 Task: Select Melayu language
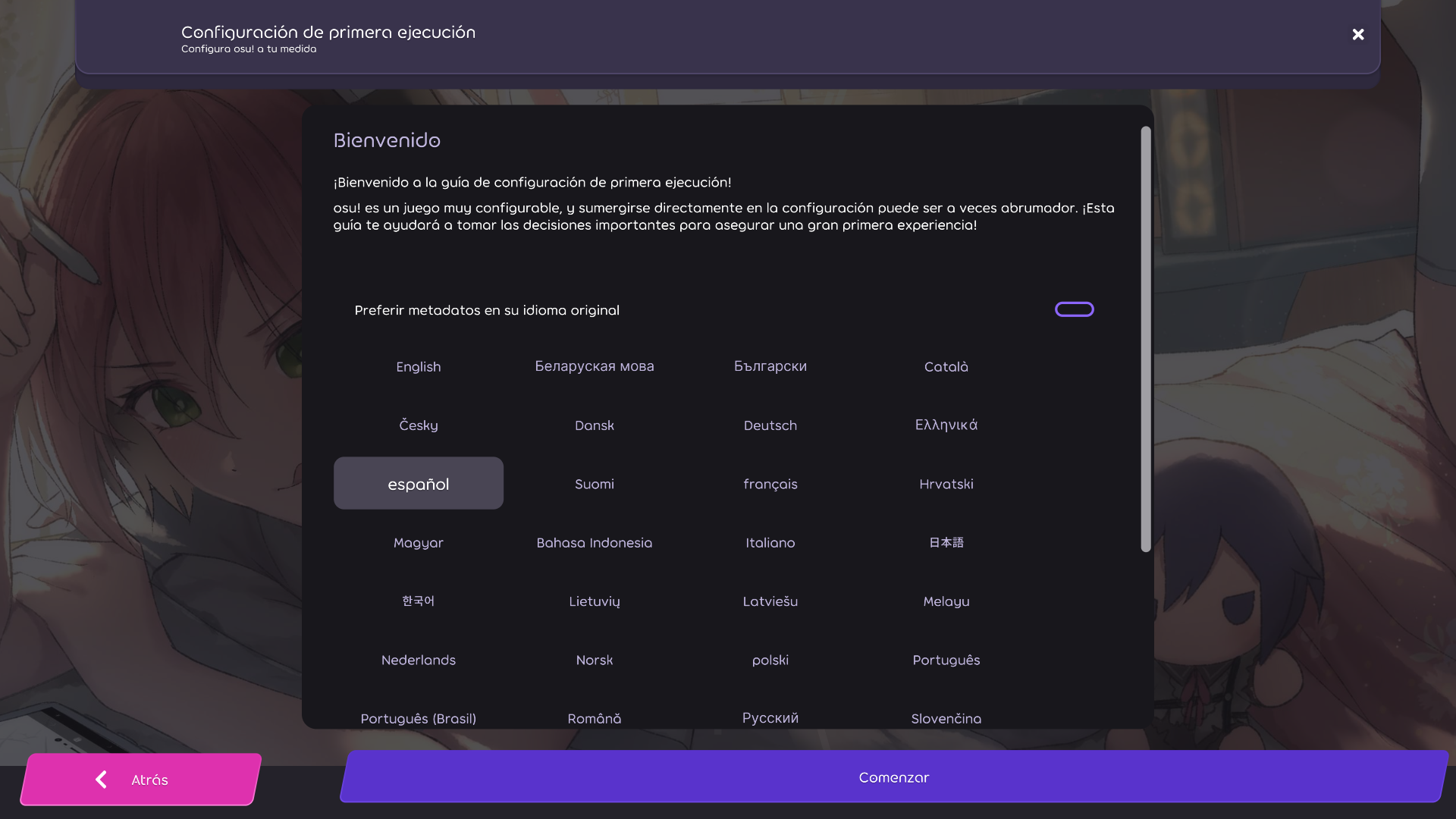pyautogui.click(x=946, y=601)
